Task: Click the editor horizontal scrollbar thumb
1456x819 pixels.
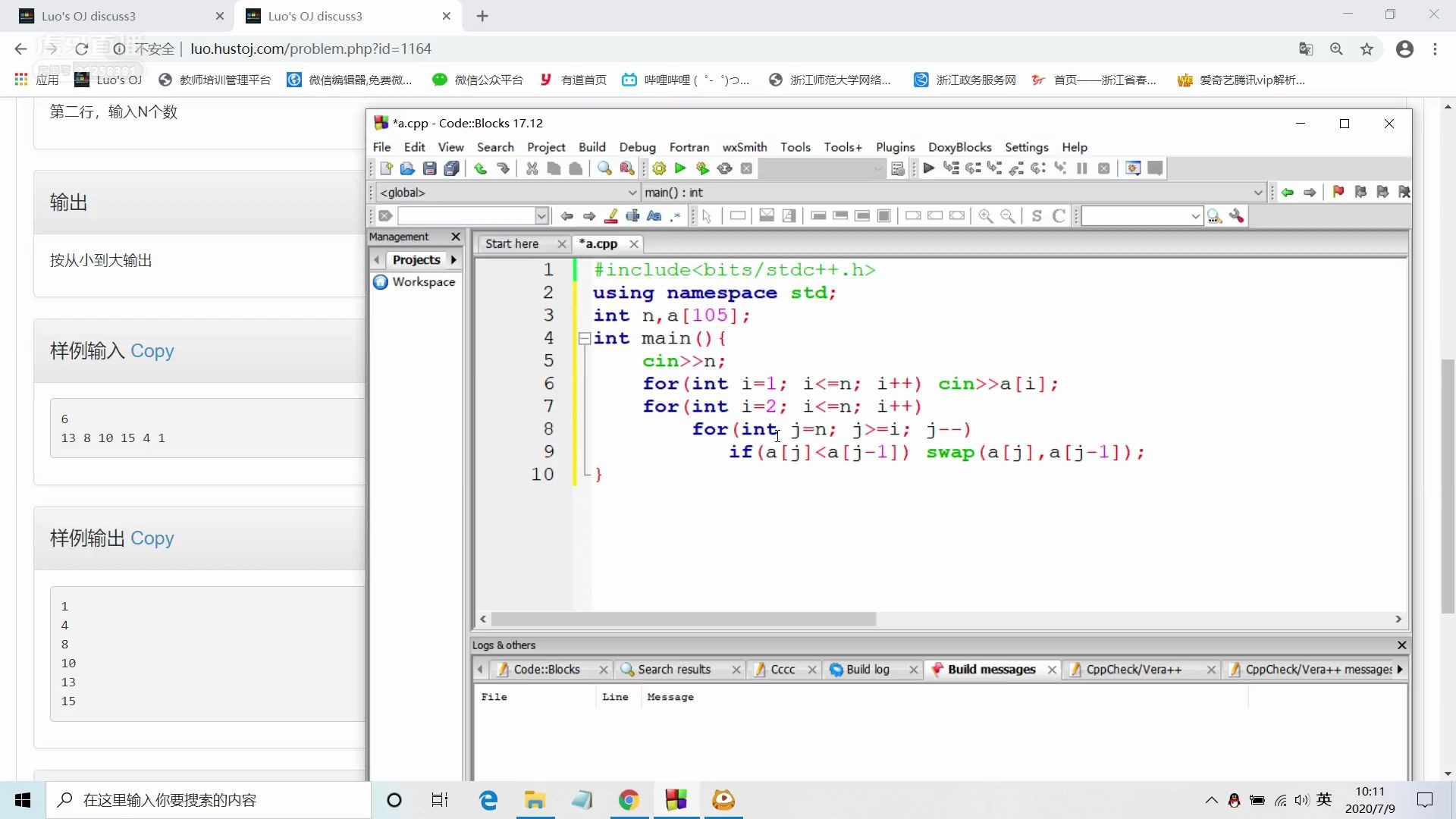Action: tap(682, 620)
